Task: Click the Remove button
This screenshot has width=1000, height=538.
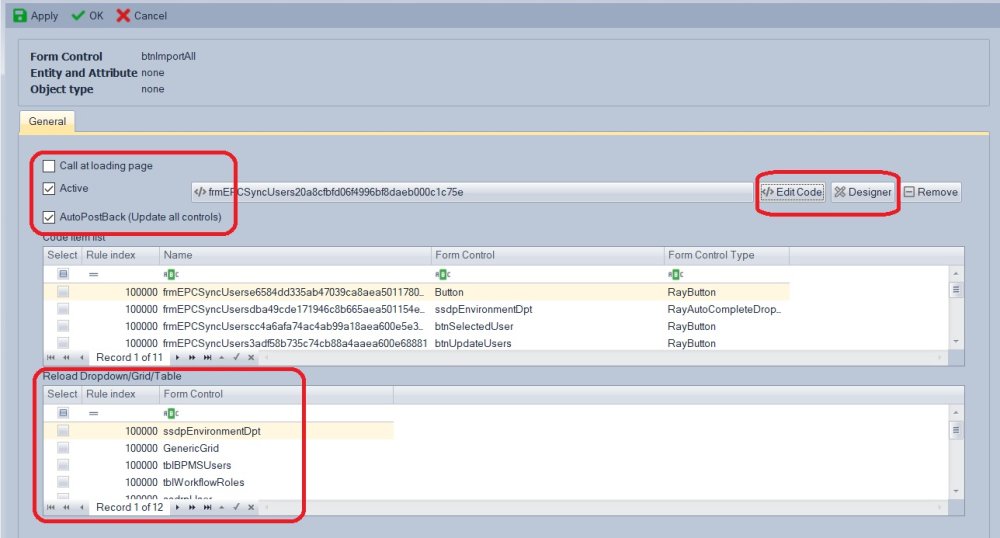Action: tap(931, 192)
